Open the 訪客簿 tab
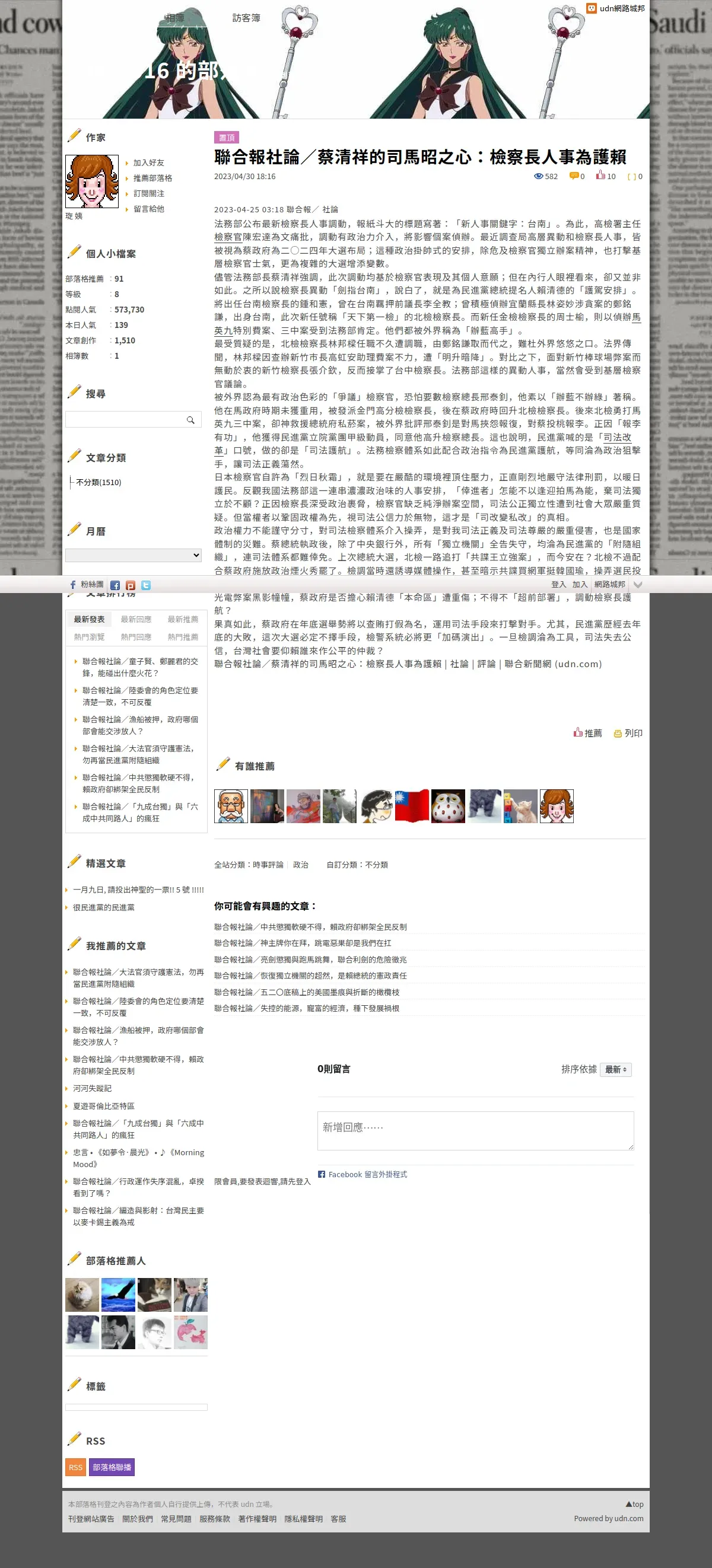Image resolution: width=712 pixels, height=1568 pixels. (246, 18)
